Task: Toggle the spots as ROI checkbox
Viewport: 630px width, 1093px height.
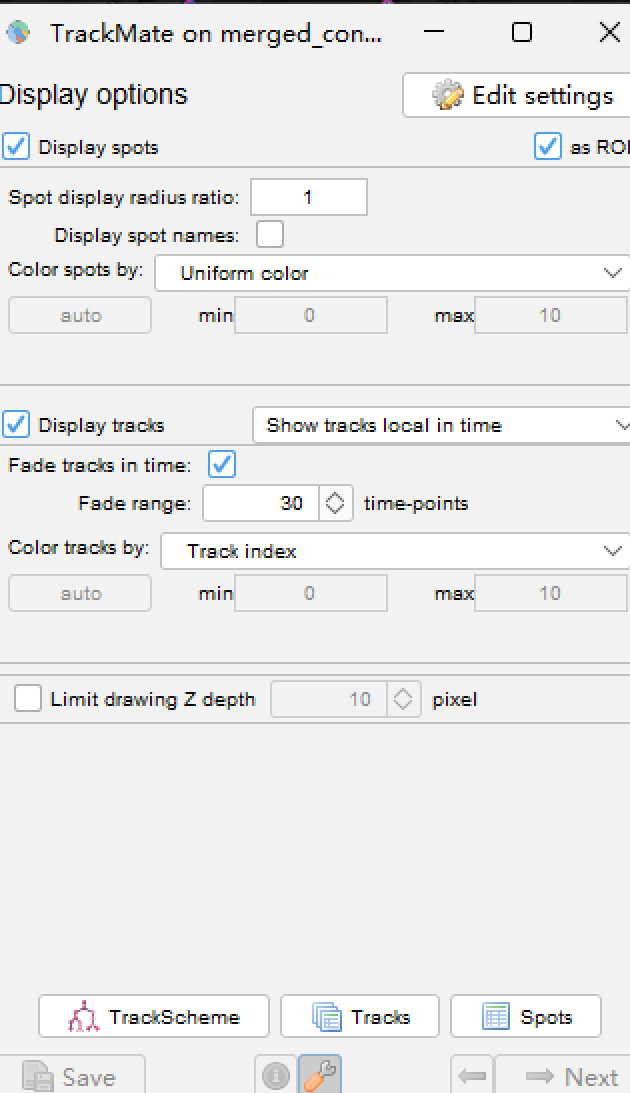Action: [548, 147]
